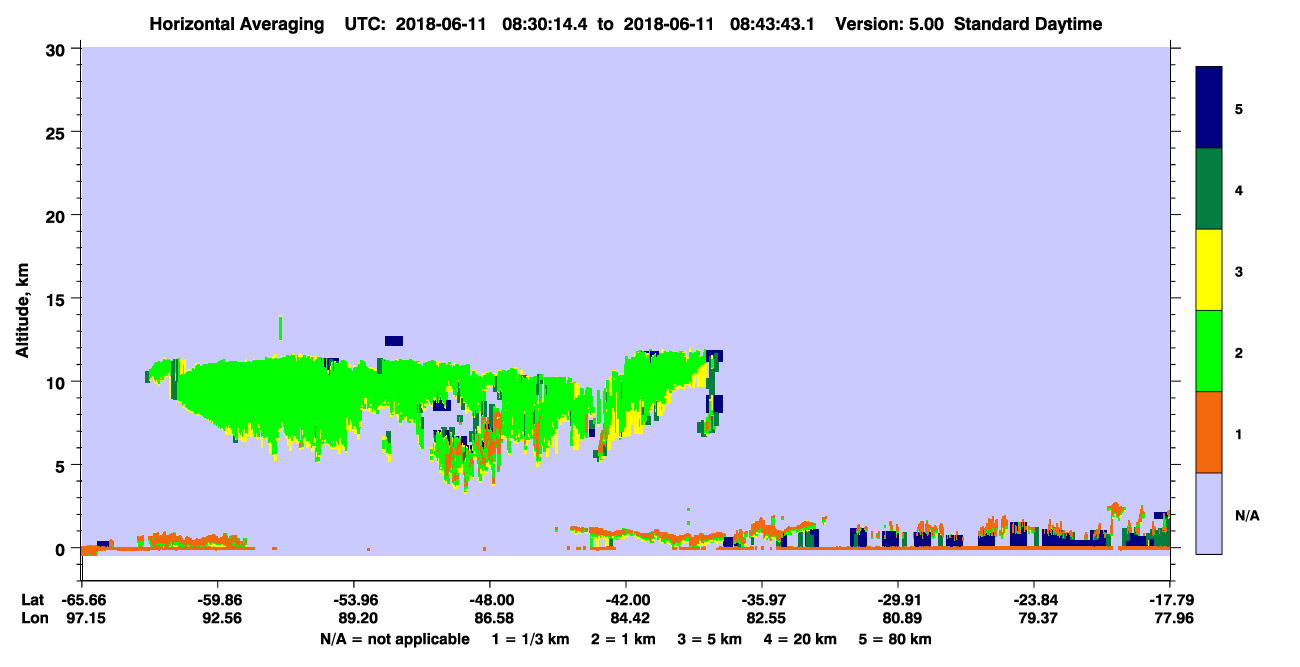Click the yellow colorbar segment labeled 3
Screen dimensions: 1300x667
(1209, 270)
